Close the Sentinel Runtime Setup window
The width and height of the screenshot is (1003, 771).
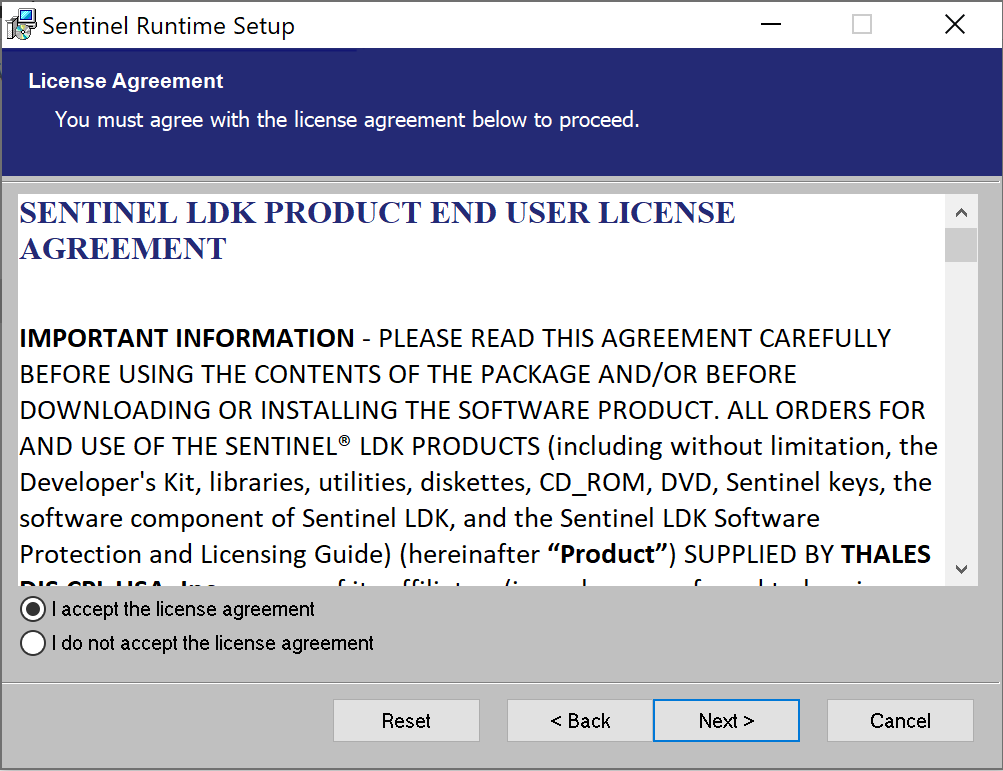[954, 25]
